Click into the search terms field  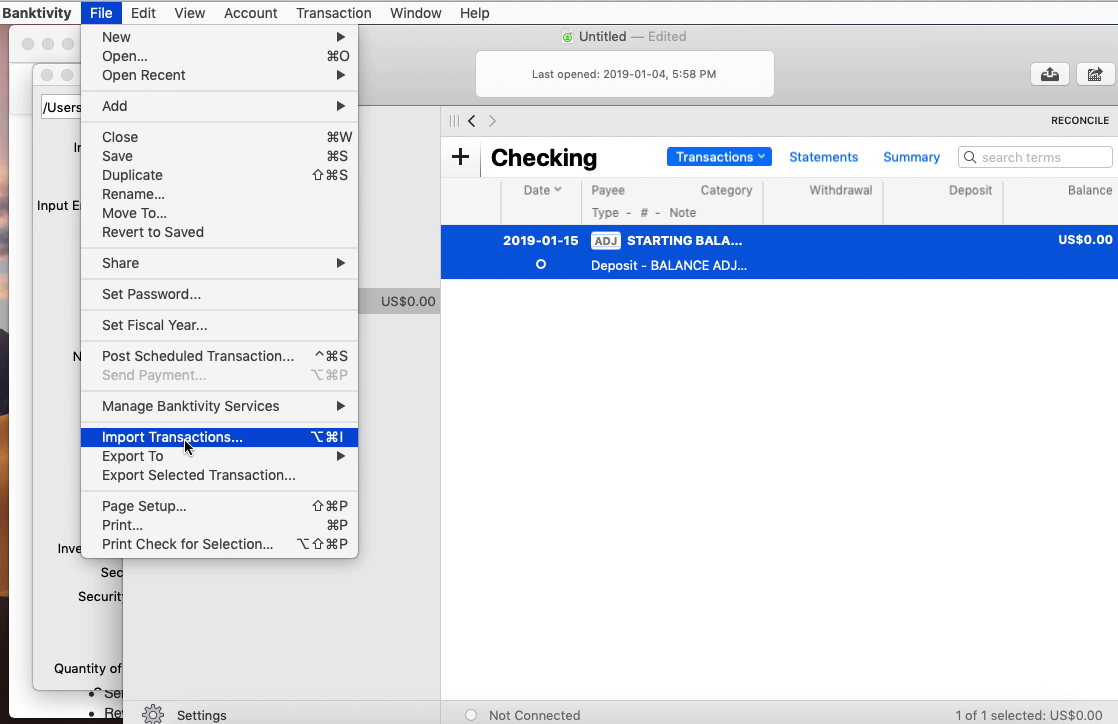(1035, 157)
